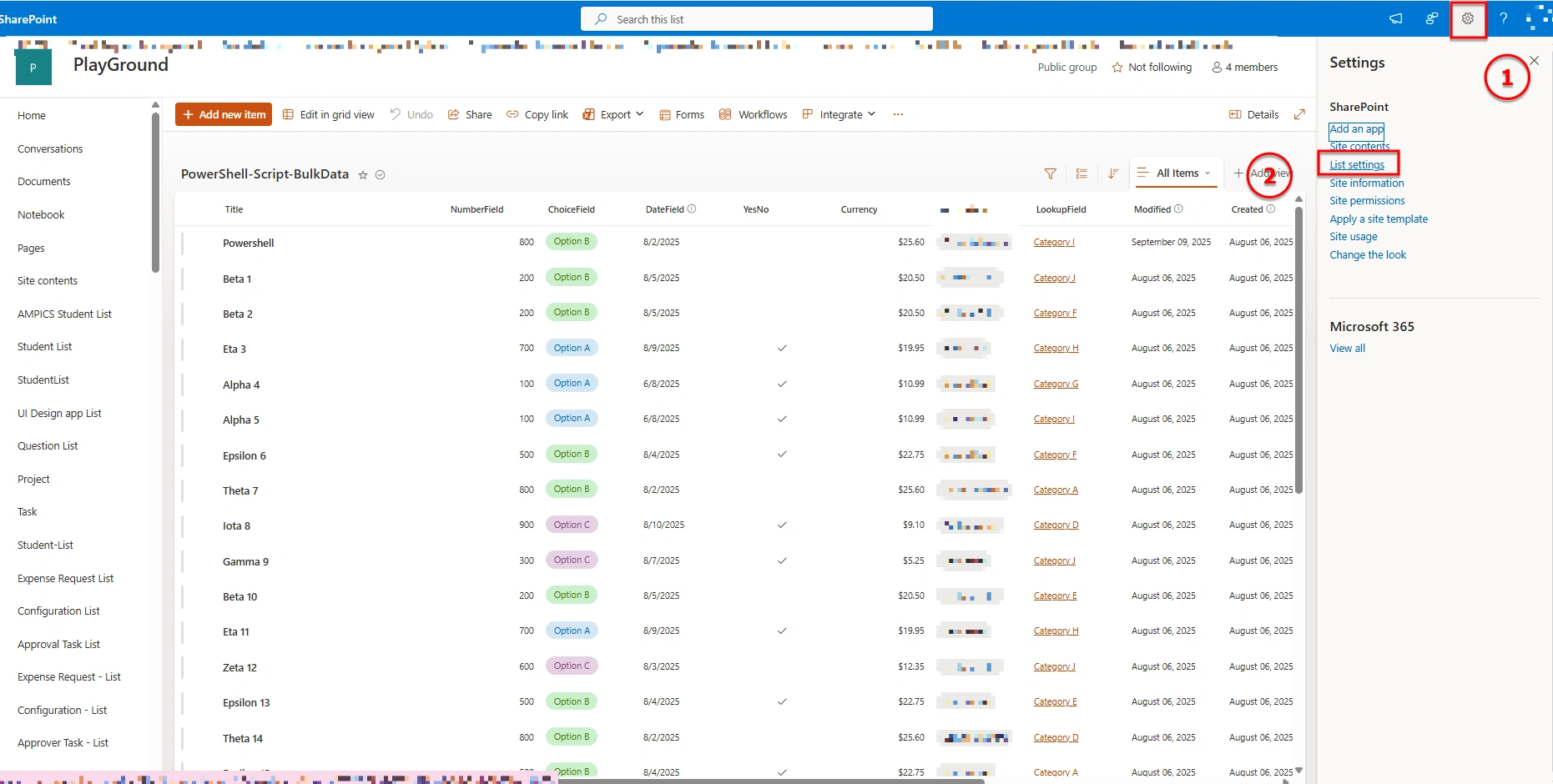
Task: Click the PlayGround site logo tile
Action: click(x=33, y=68)
